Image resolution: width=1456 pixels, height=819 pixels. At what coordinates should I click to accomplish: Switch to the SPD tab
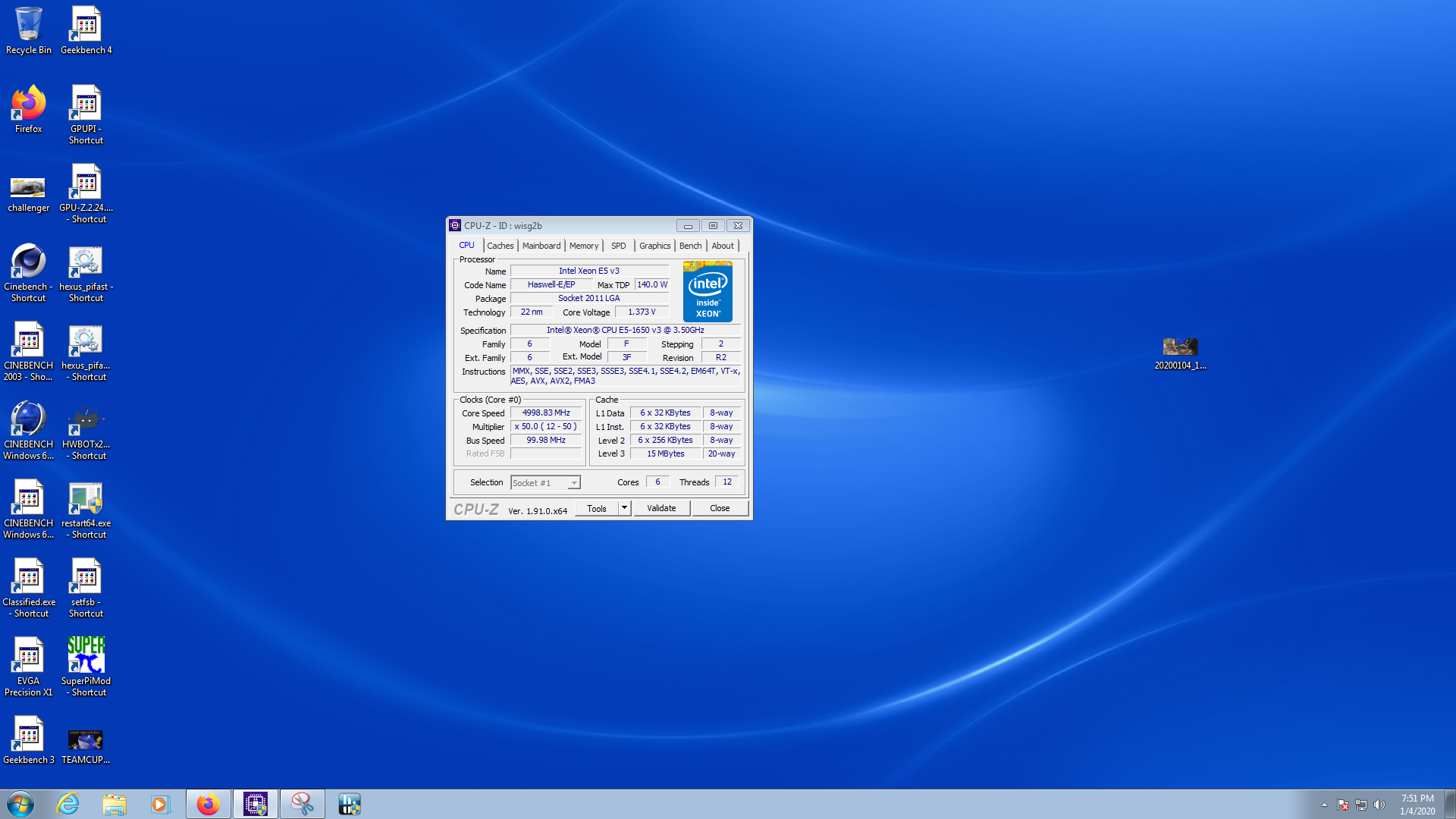coord(619,246)
